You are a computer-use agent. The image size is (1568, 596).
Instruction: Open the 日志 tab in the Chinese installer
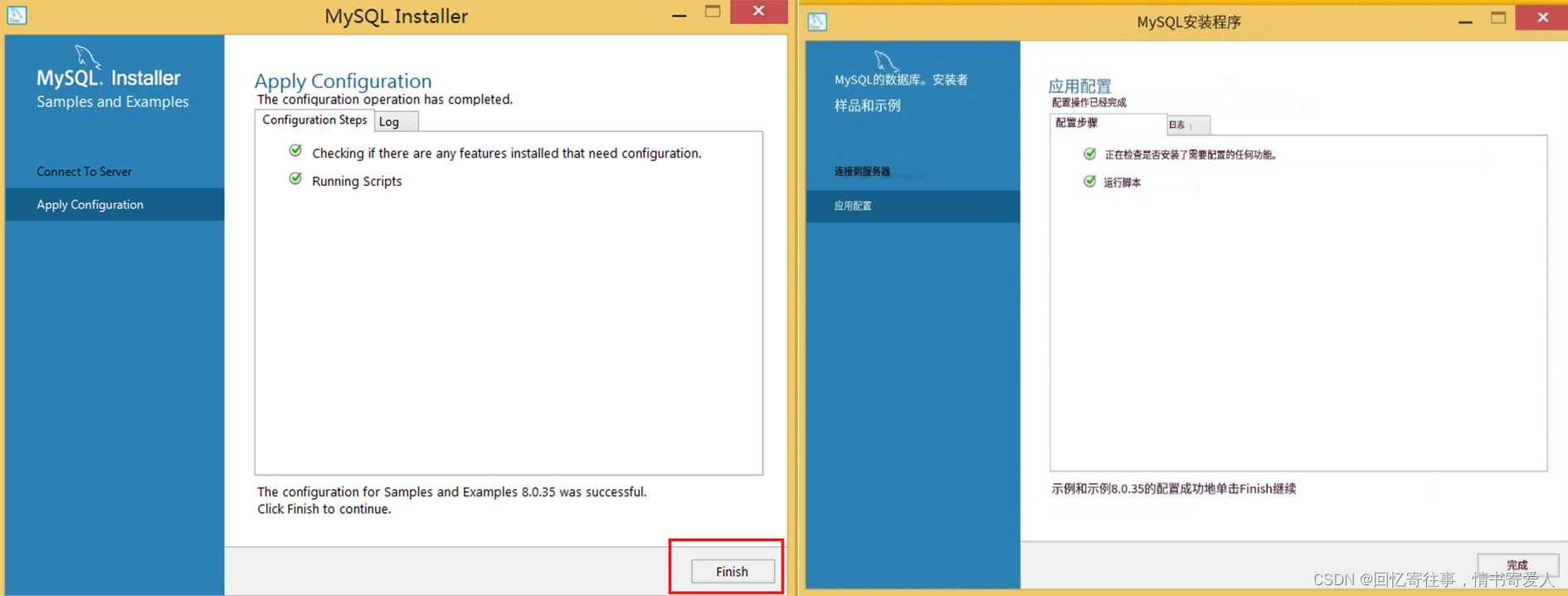coord(1188,125)
